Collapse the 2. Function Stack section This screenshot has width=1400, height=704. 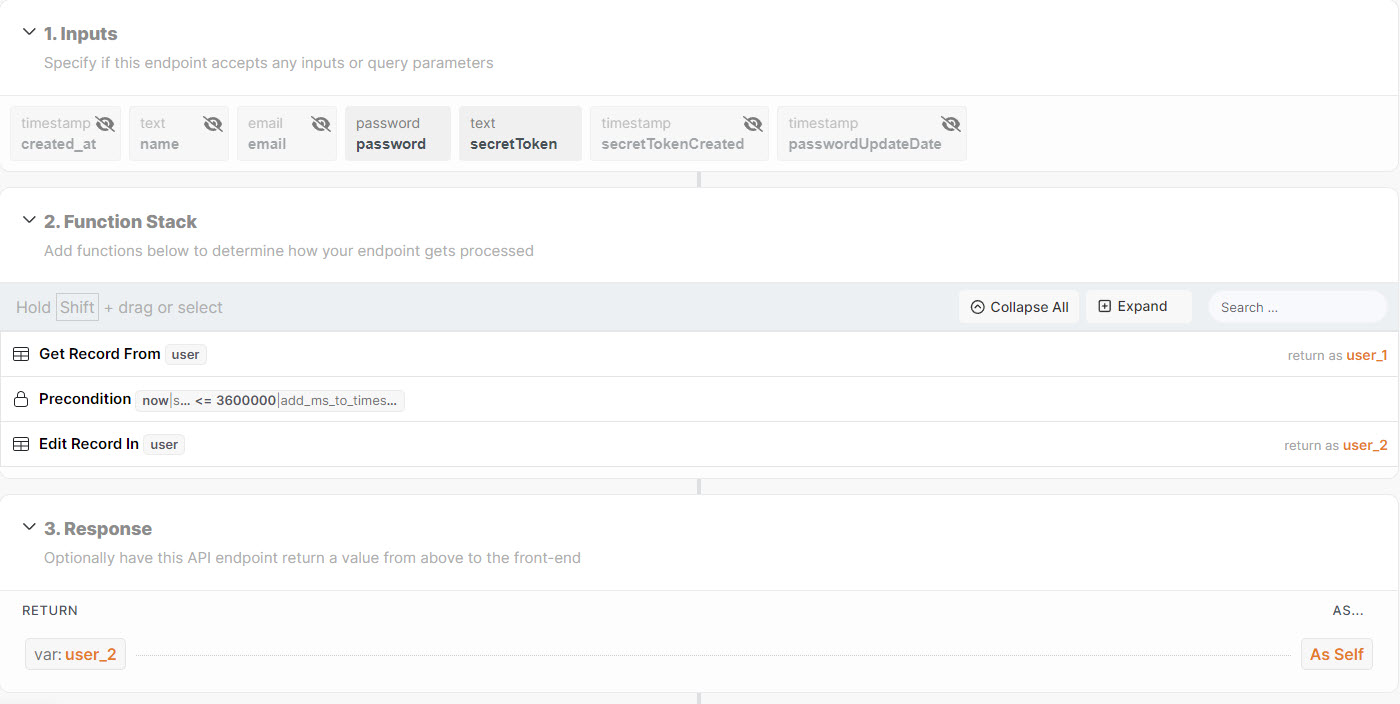pos(29,220)
